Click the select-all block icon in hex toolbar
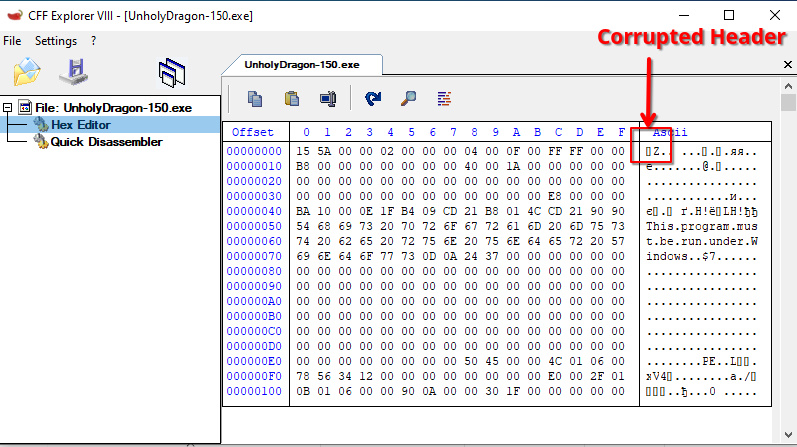Viewport: 797px width, 447px height. pos(327,98)
